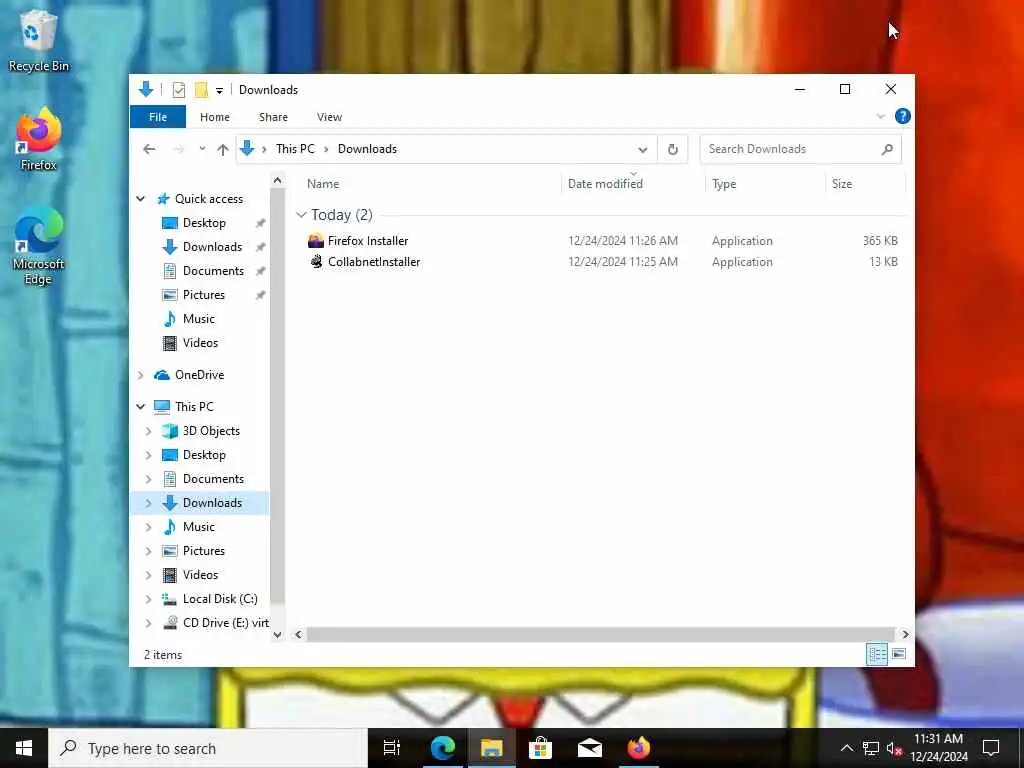Click the Properties checkmark icon in title bar
Image resolution: width=1024 pixels, height=768 pixels.
click(178, 89)
